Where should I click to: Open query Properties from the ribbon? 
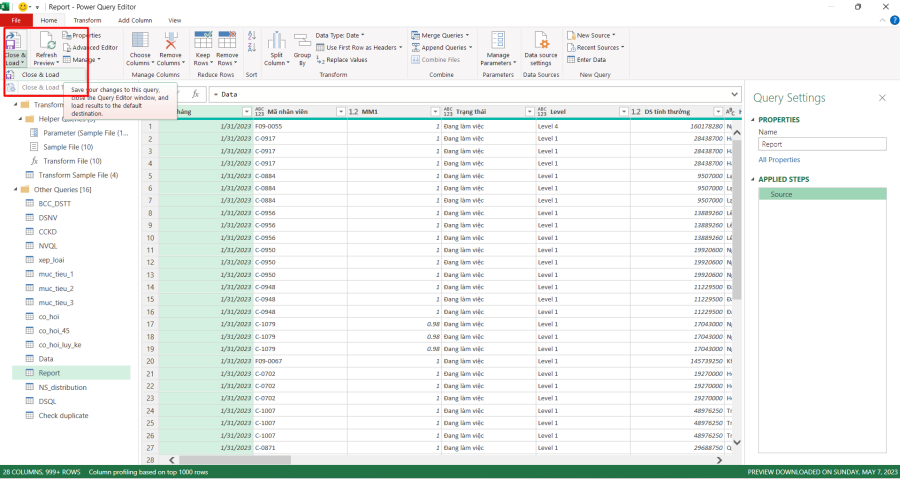(x=82, y=36)
